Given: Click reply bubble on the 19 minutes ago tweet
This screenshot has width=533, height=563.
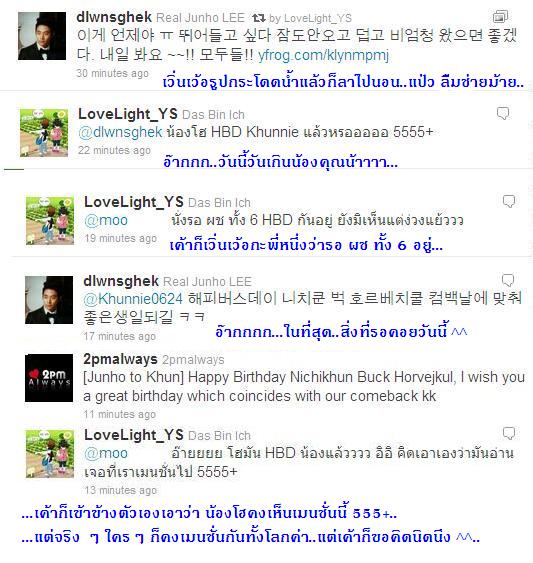Looking at the screenshot, I should tap(509, 201).
